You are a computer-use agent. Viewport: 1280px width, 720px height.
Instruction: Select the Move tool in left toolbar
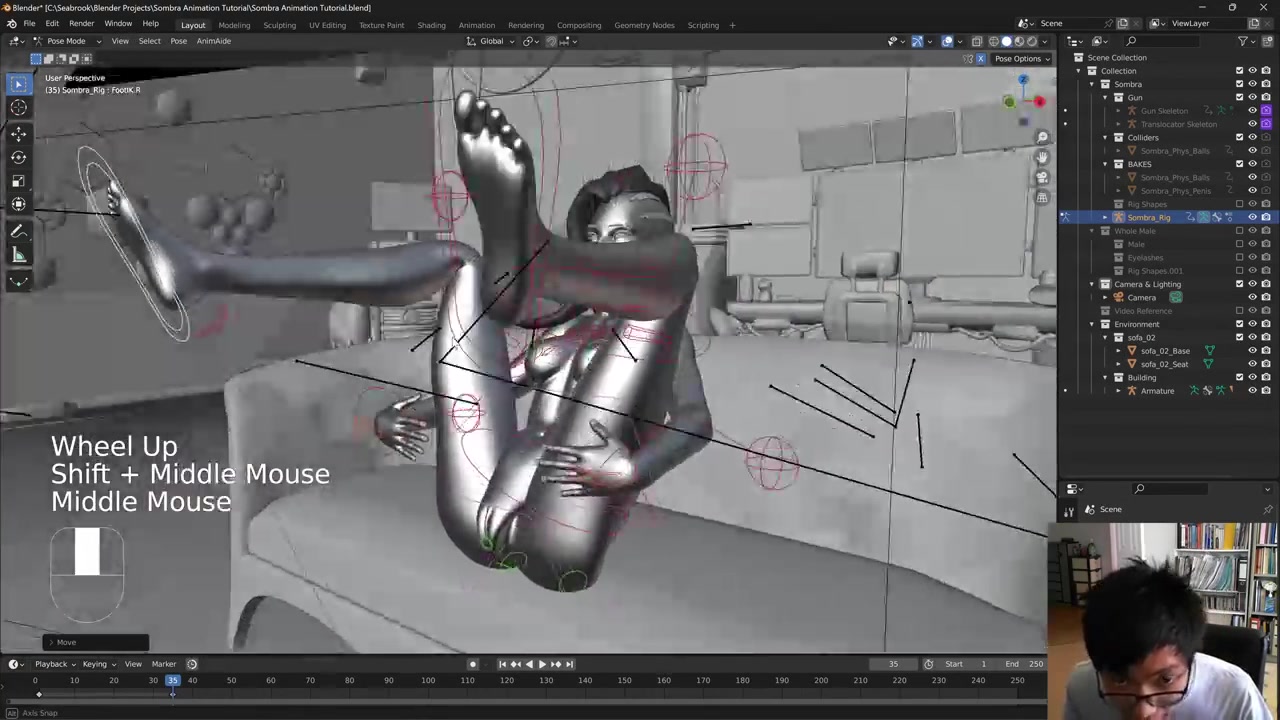click(18, 132)
